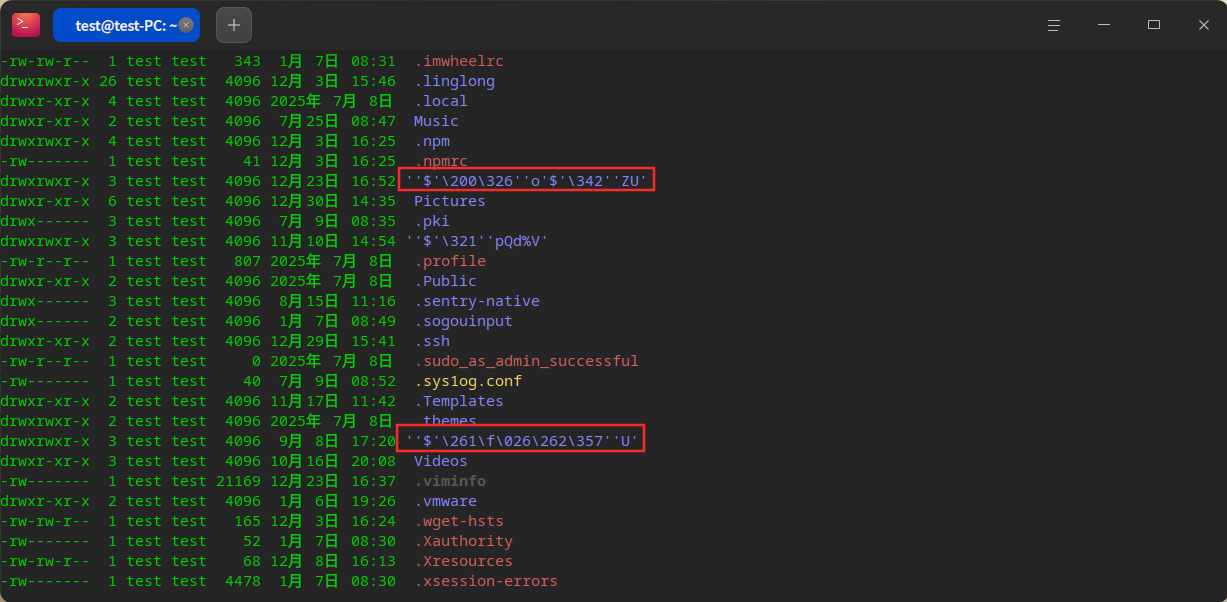Viewport: 1227px width, 602px height.
Task: Click the Videos directory name
Action: (441, 461)
